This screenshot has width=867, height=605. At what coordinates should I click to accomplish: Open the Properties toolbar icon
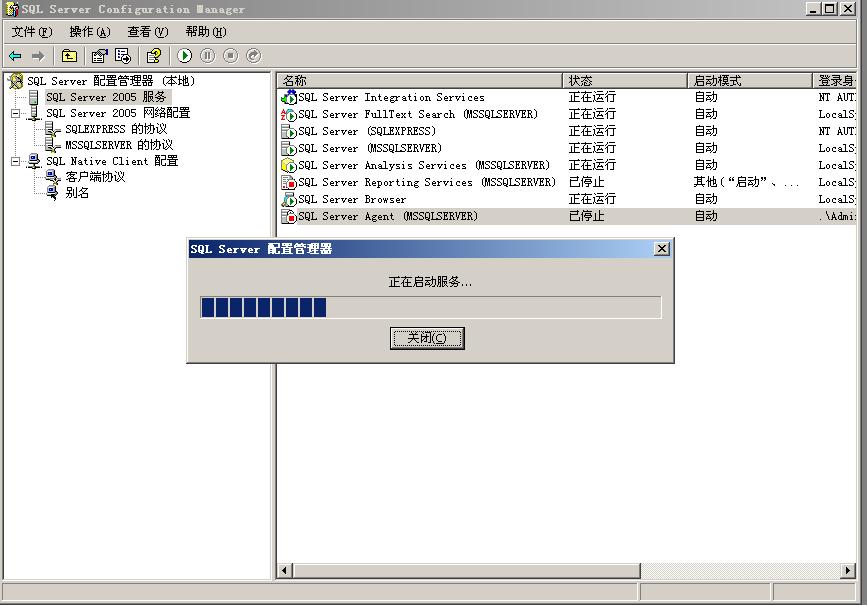(99, 56)
